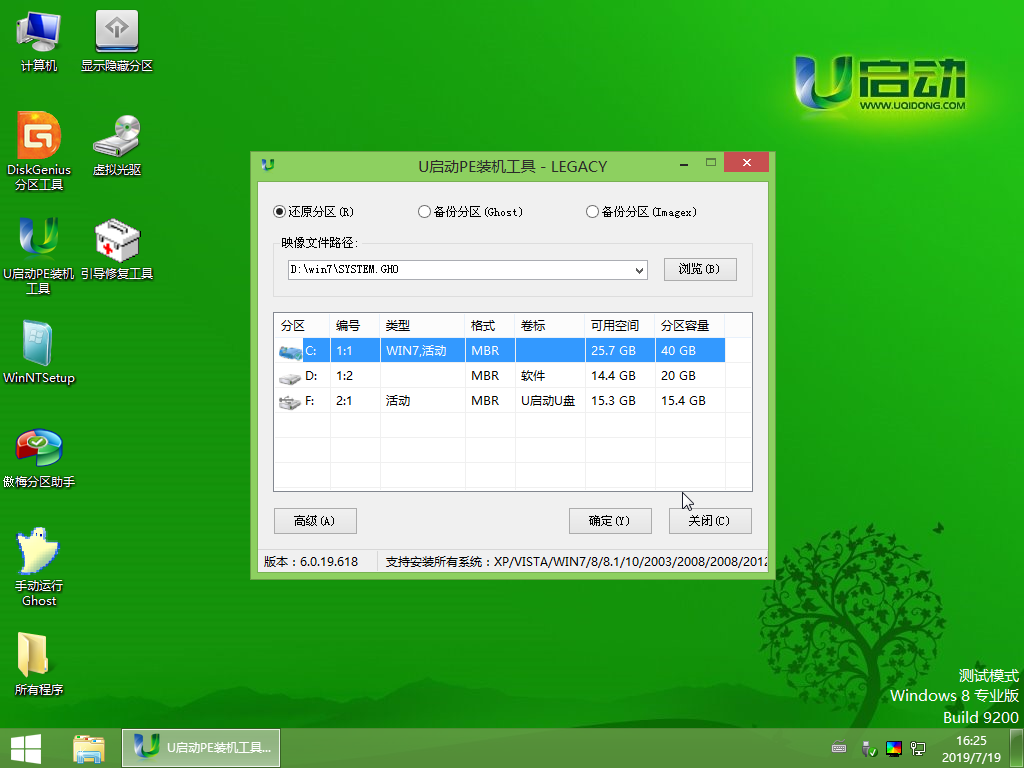Click the 15.4 GB capacity cell
The height and width of the screenshot is (768, 1024).
click(690, 400)
